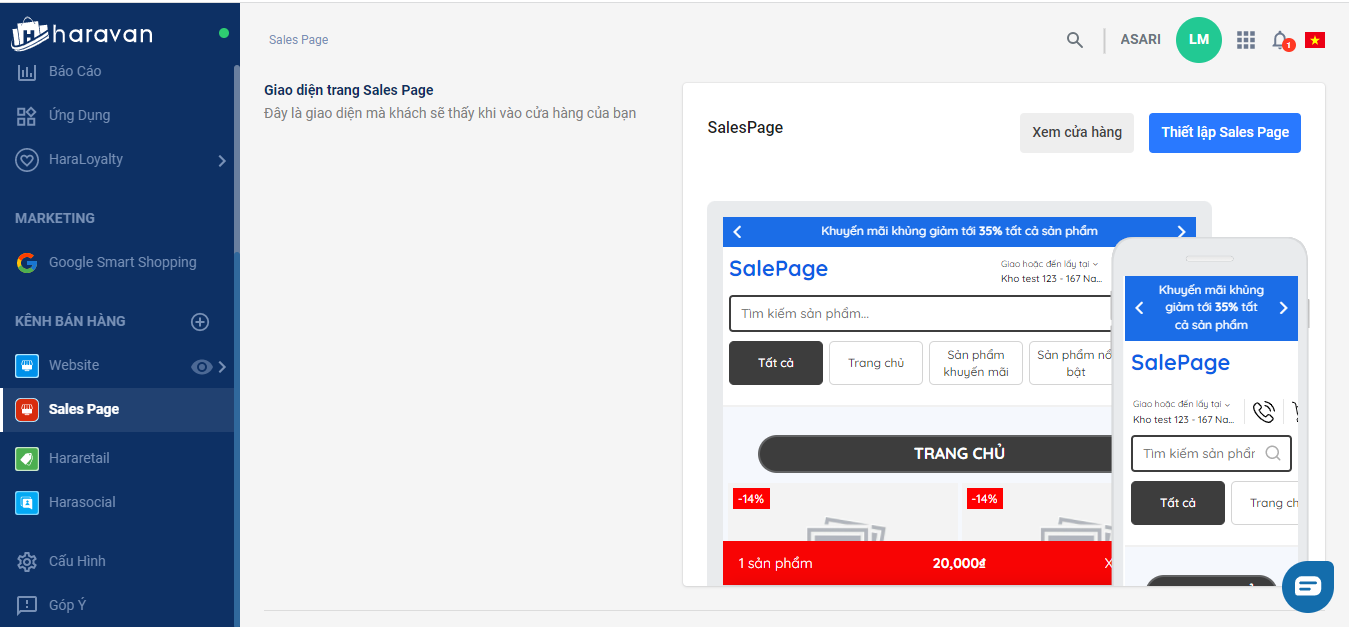
Task: Open the pickup location dropdown in preview
Action: [1049, 264]
